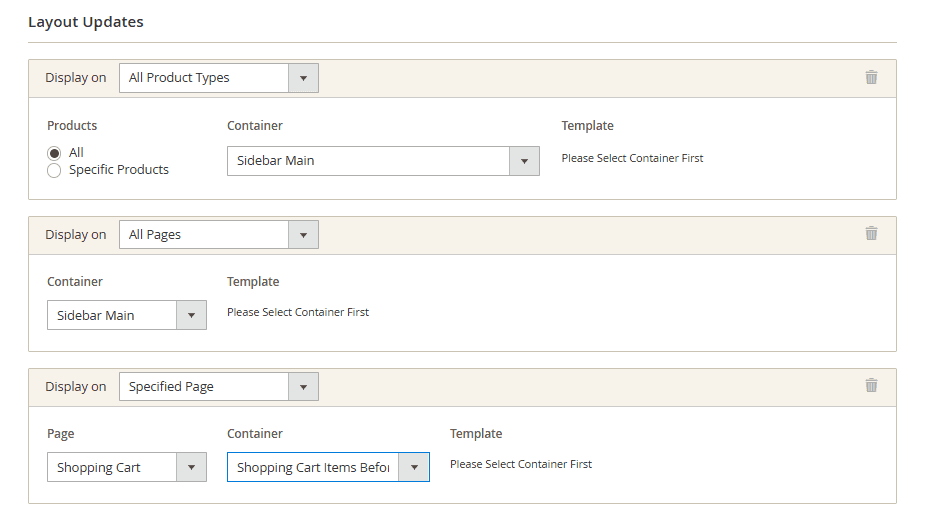Click template message in All Pages block
The image size is (927, 515).
point(298,312)
